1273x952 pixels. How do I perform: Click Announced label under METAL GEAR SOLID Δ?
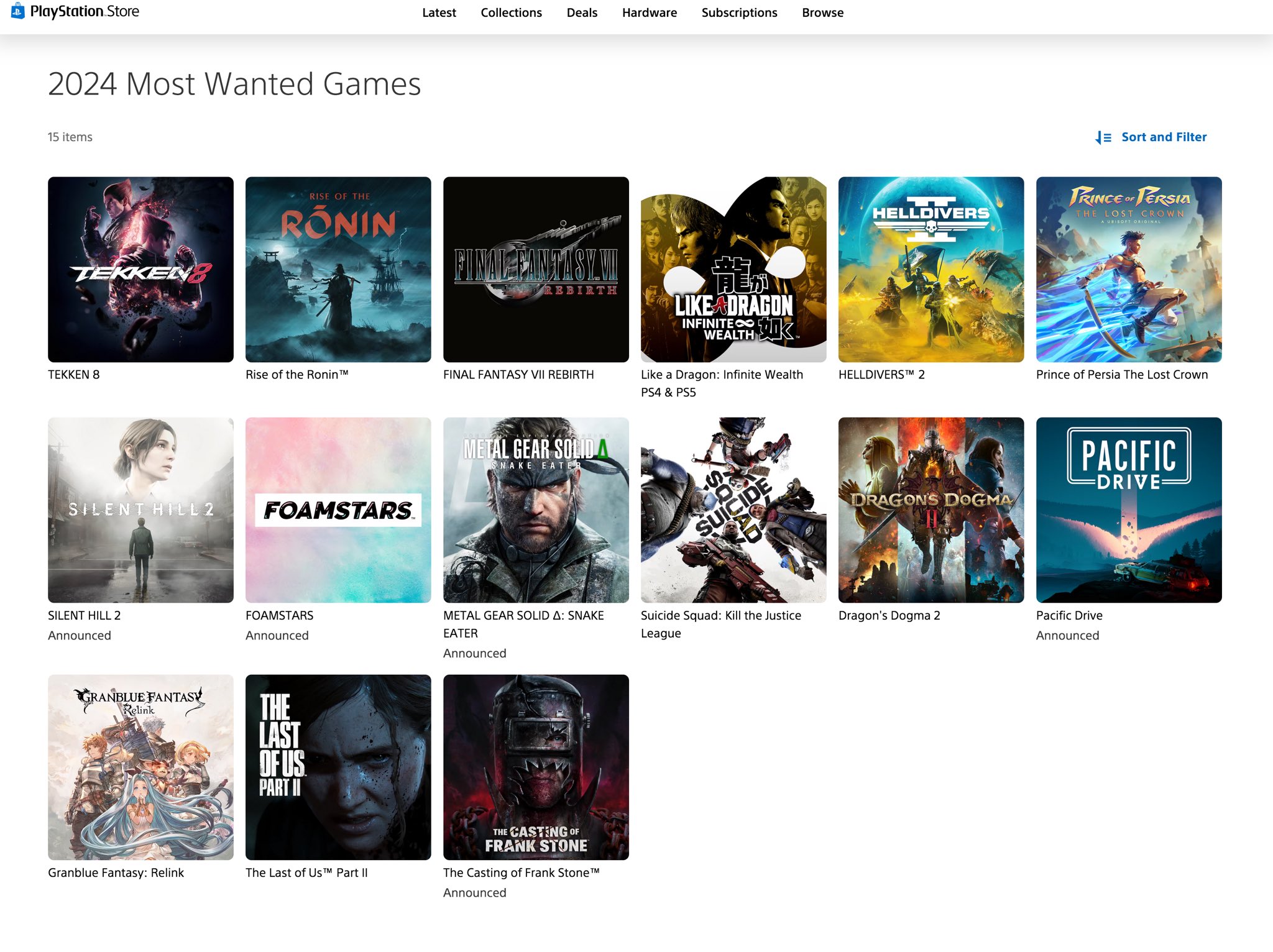475,653
